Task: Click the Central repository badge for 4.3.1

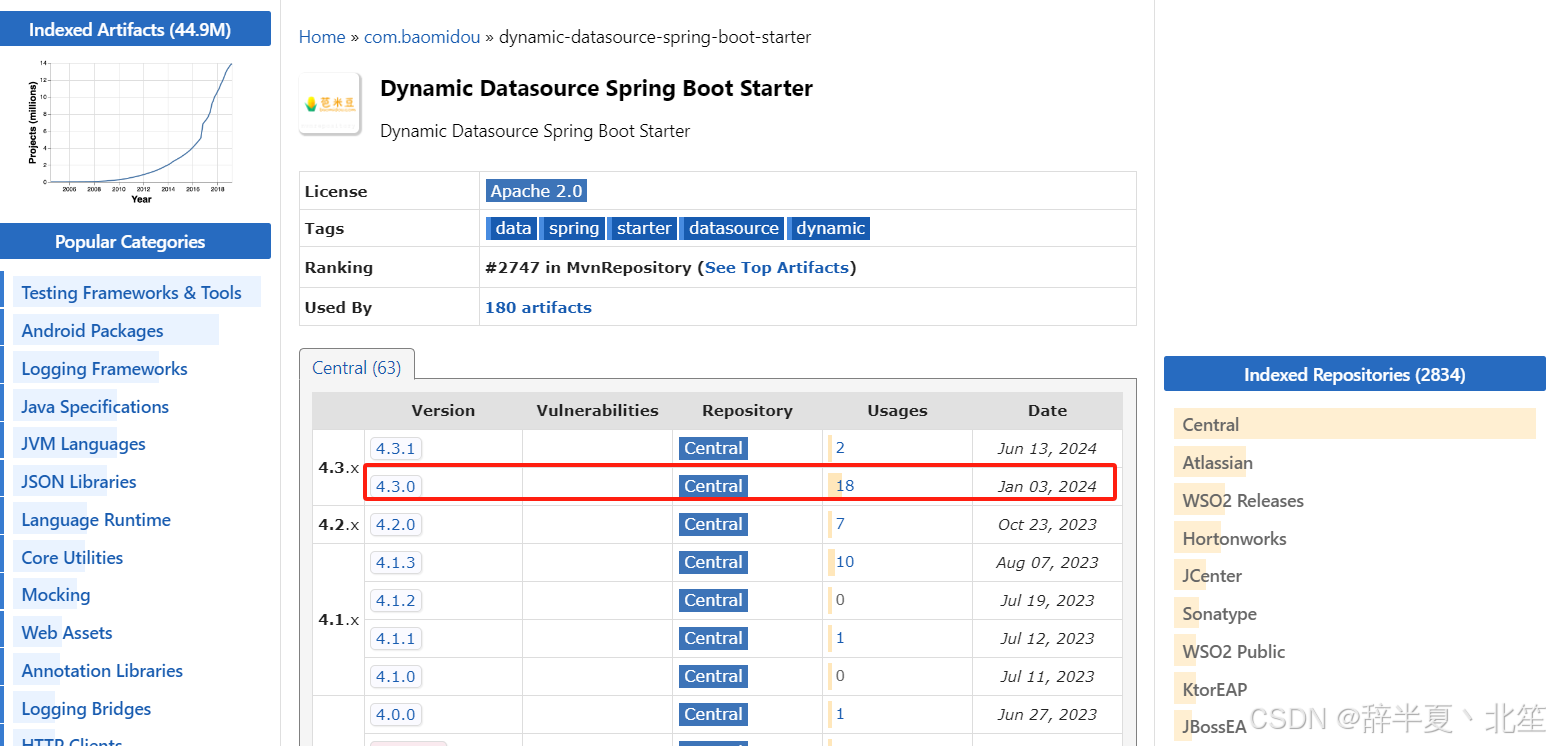Action: click(x=713, y=449)
